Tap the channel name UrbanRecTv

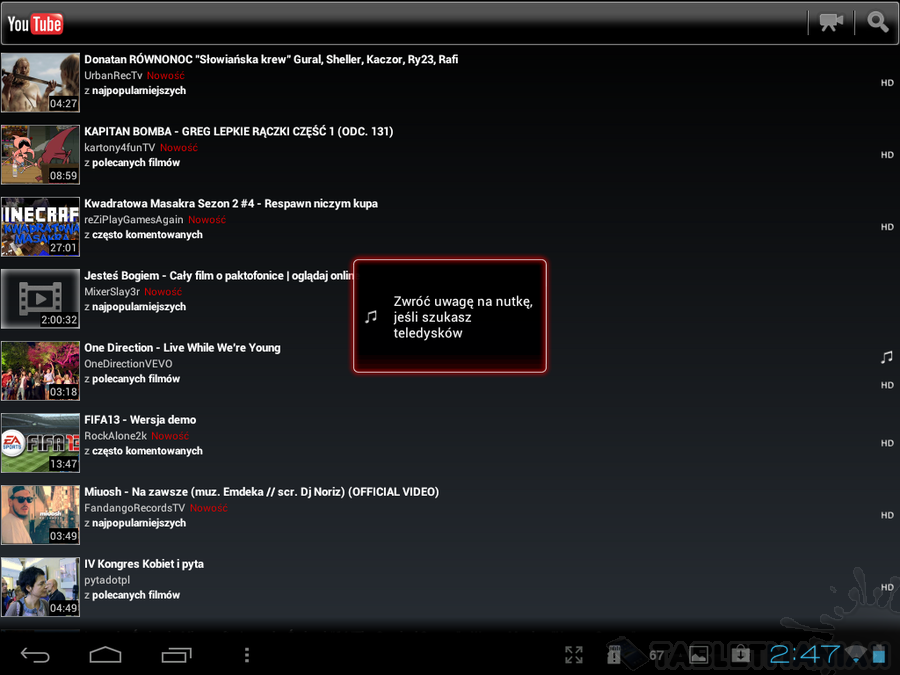pos(113,75)
